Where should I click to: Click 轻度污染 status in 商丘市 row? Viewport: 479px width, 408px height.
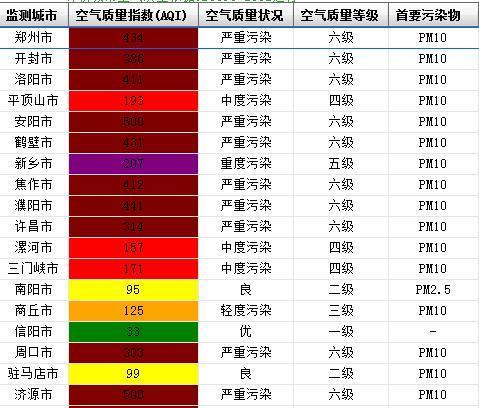246,311
